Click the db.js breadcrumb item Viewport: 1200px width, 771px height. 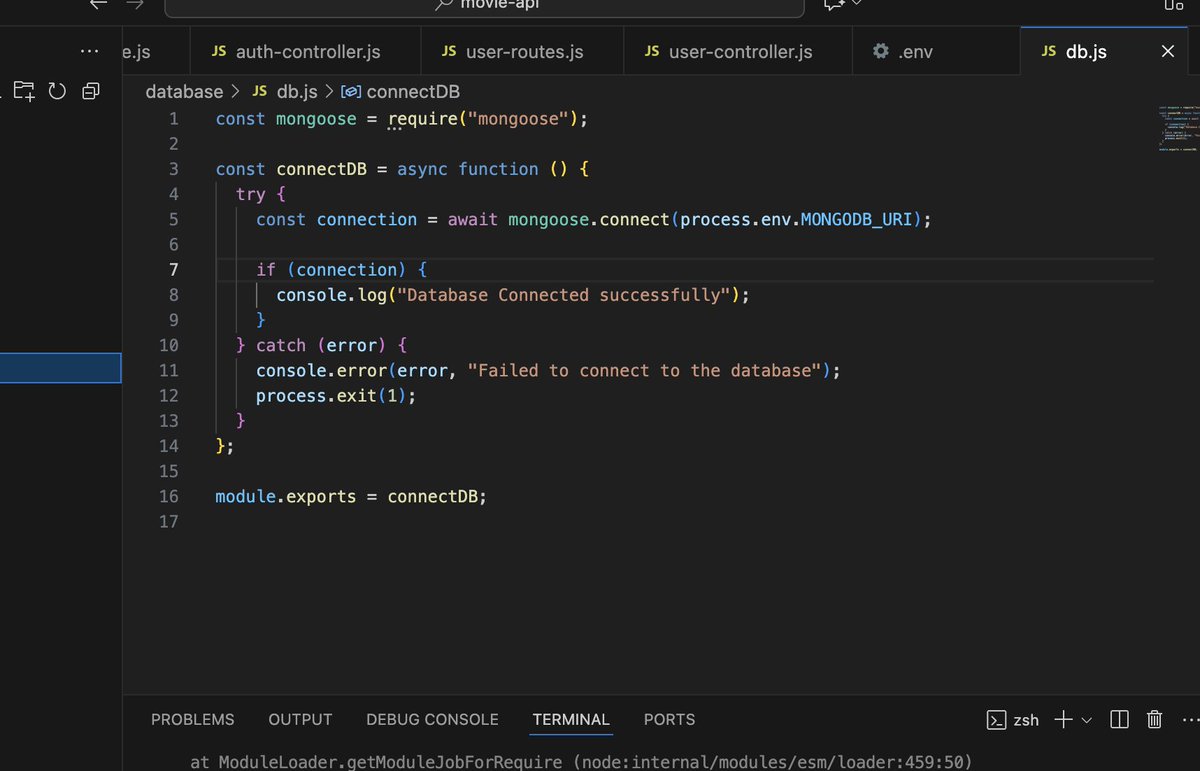point(296,91)
